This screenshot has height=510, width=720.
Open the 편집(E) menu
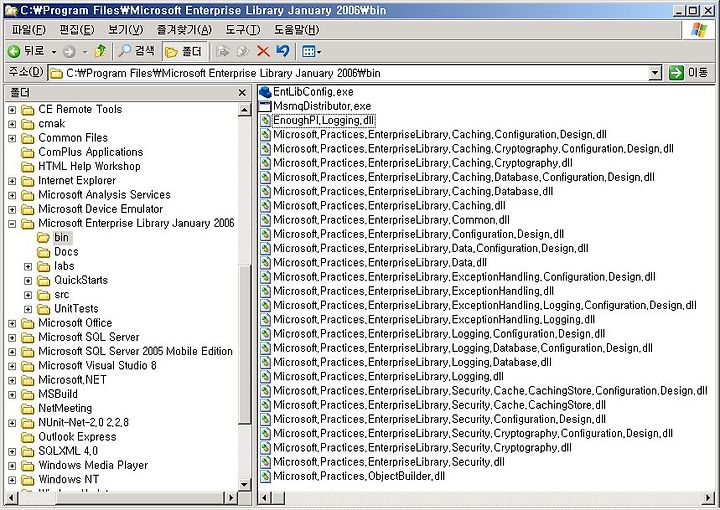click(77, 30)
